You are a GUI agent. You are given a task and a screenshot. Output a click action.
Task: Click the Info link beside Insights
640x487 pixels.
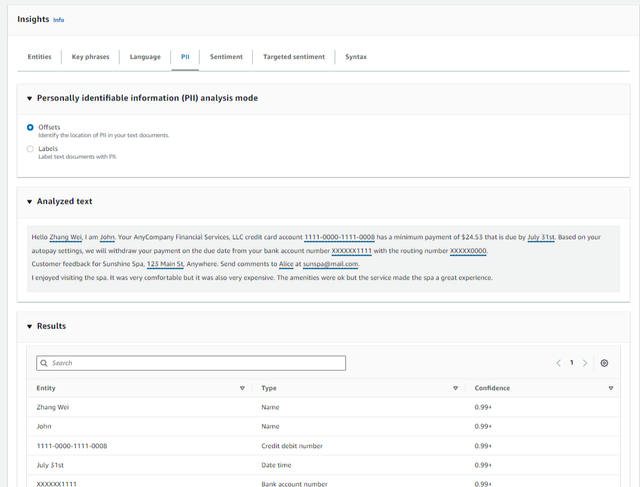[59, 20]
